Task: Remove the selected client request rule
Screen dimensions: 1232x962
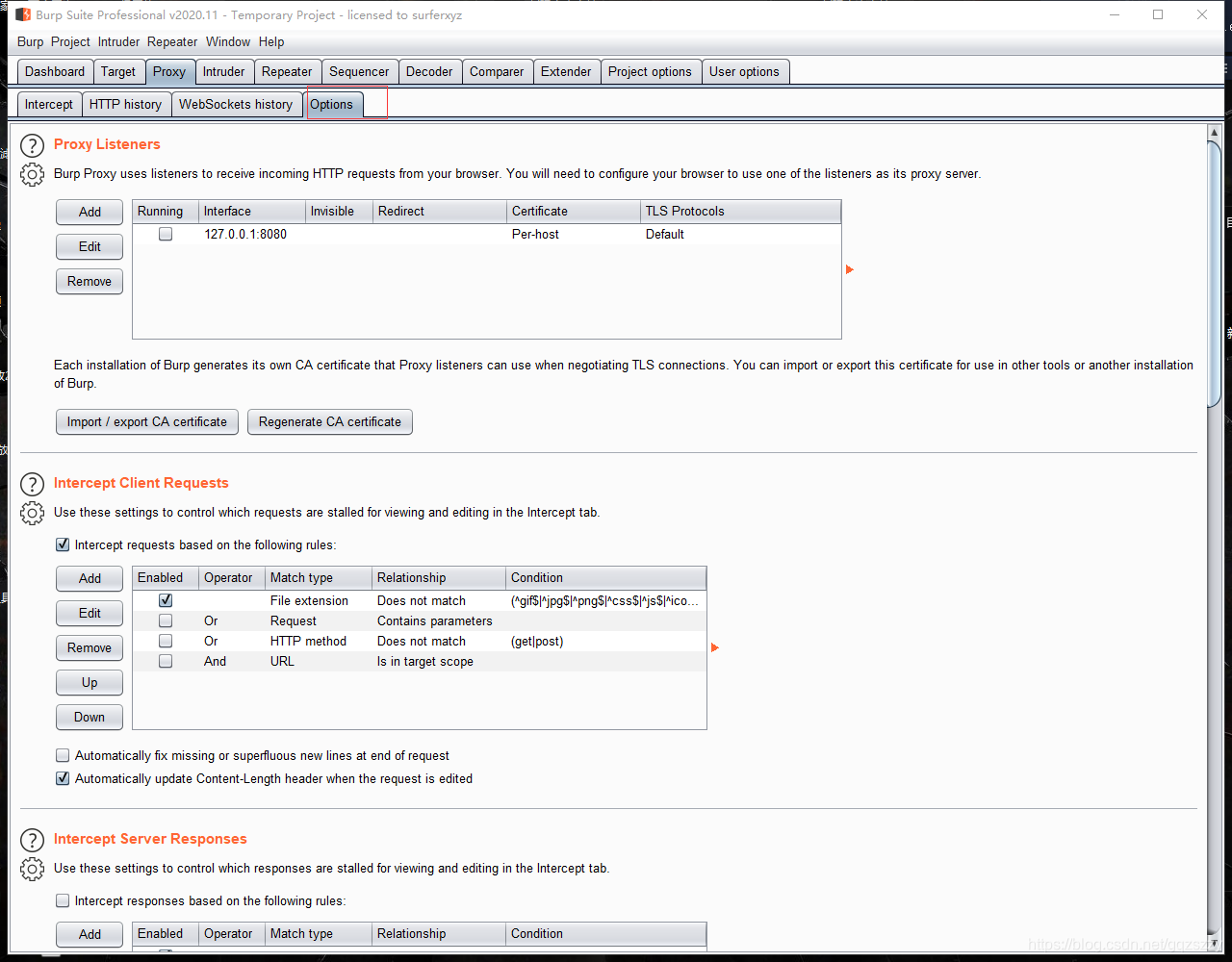Action: [x=90, y=647]
